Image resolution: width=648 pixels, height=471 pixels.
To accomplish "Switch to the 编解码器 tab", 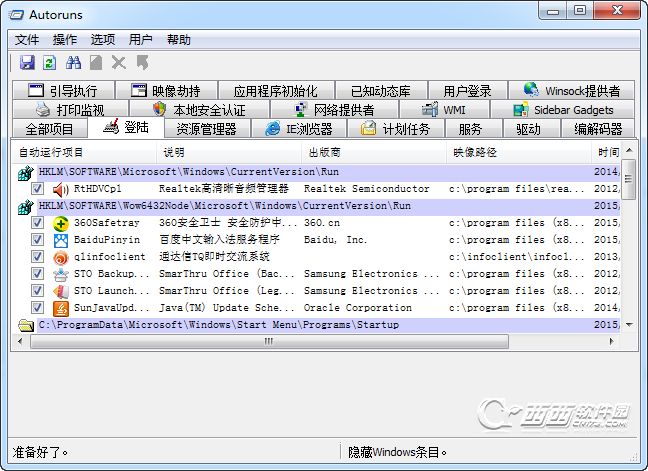I will (598, 129).
